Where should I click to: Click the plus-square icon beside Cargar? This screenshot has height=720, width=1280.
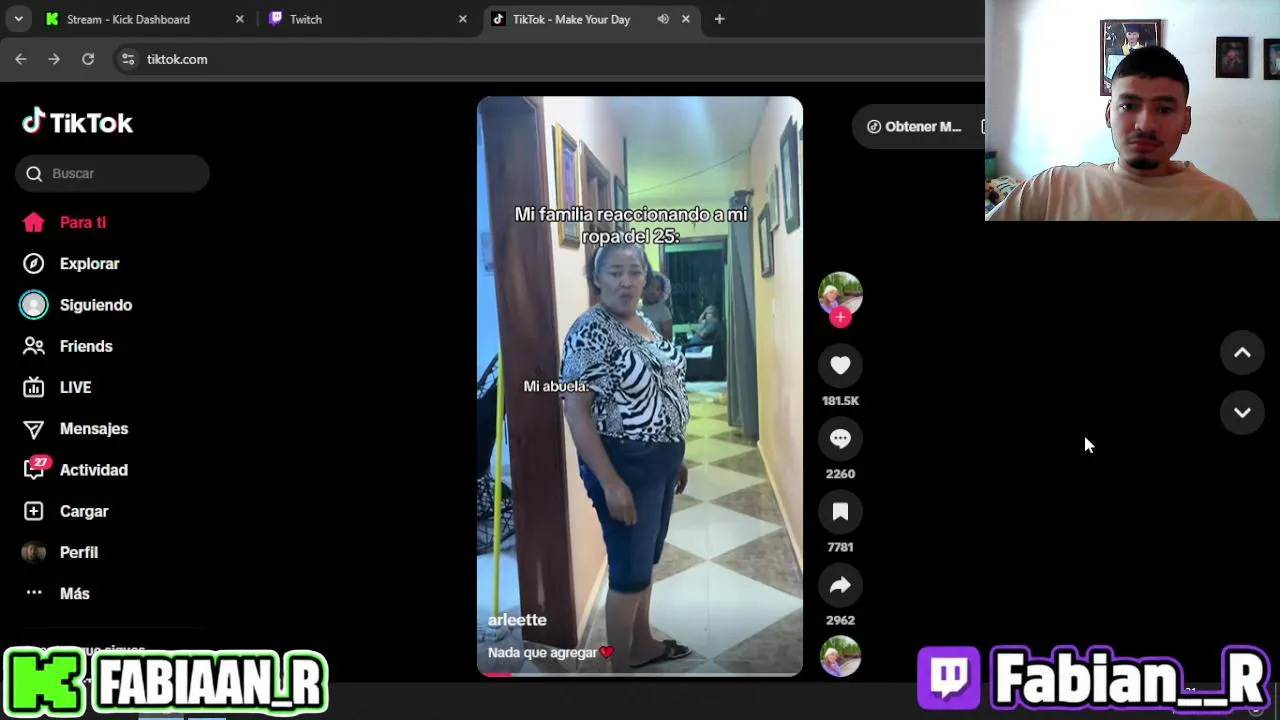point(34,511)
